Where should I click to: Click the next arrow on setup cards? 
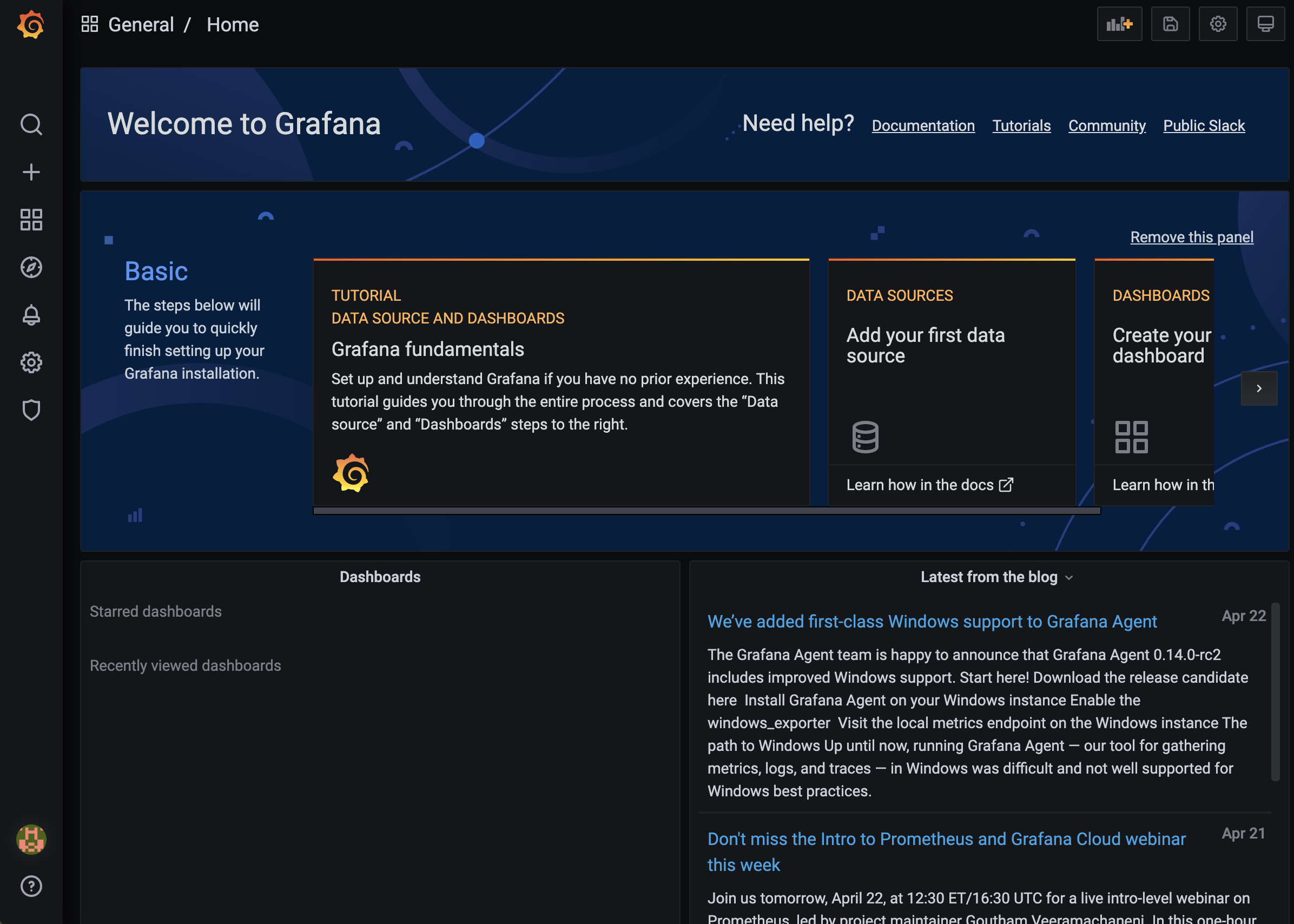coord(1259,388)
